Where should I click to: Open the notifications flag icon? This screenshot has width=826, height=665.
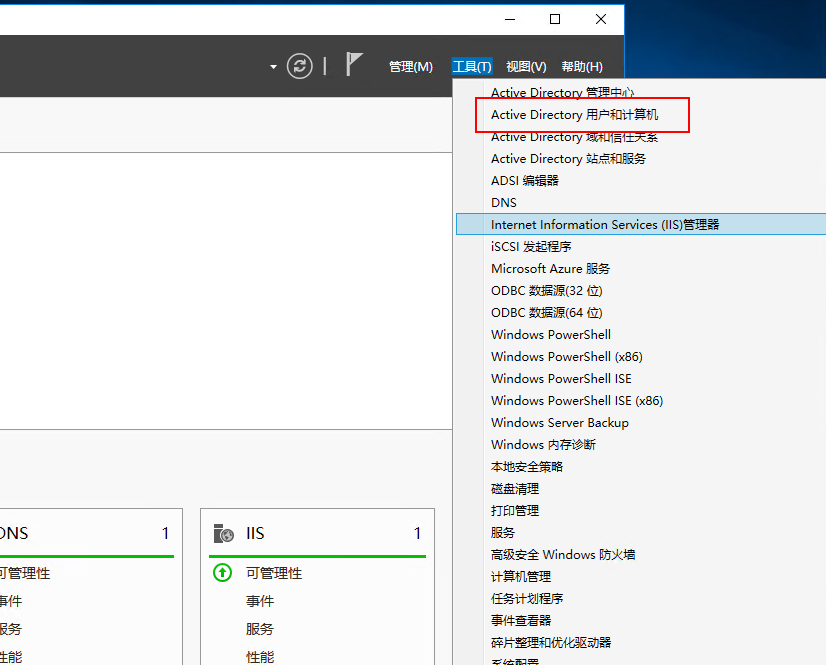pyautogui.click(x=354, y=65)
